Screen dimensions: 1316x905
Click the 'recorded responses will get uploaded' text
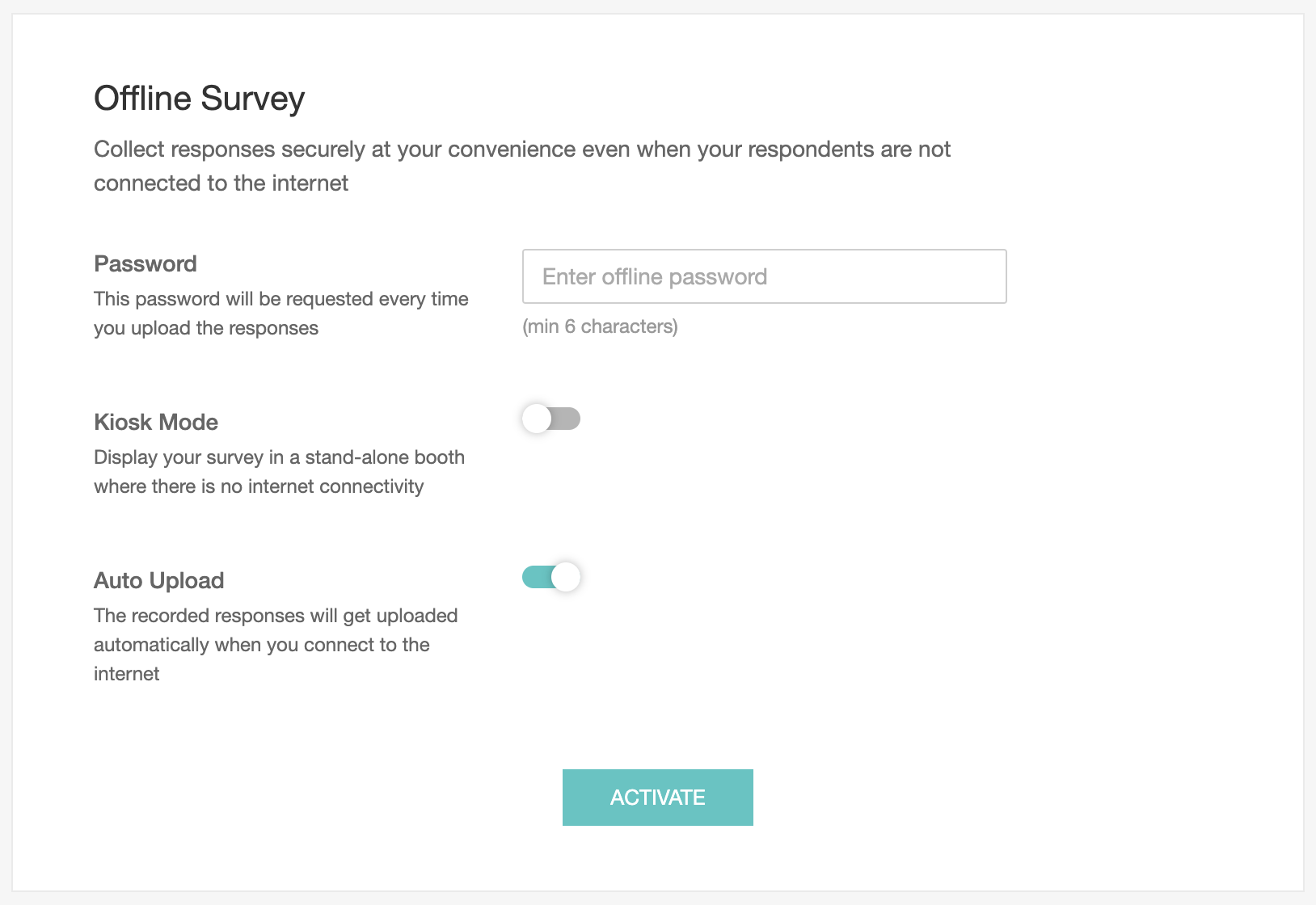pyautogui.click(x=276, y=616)
